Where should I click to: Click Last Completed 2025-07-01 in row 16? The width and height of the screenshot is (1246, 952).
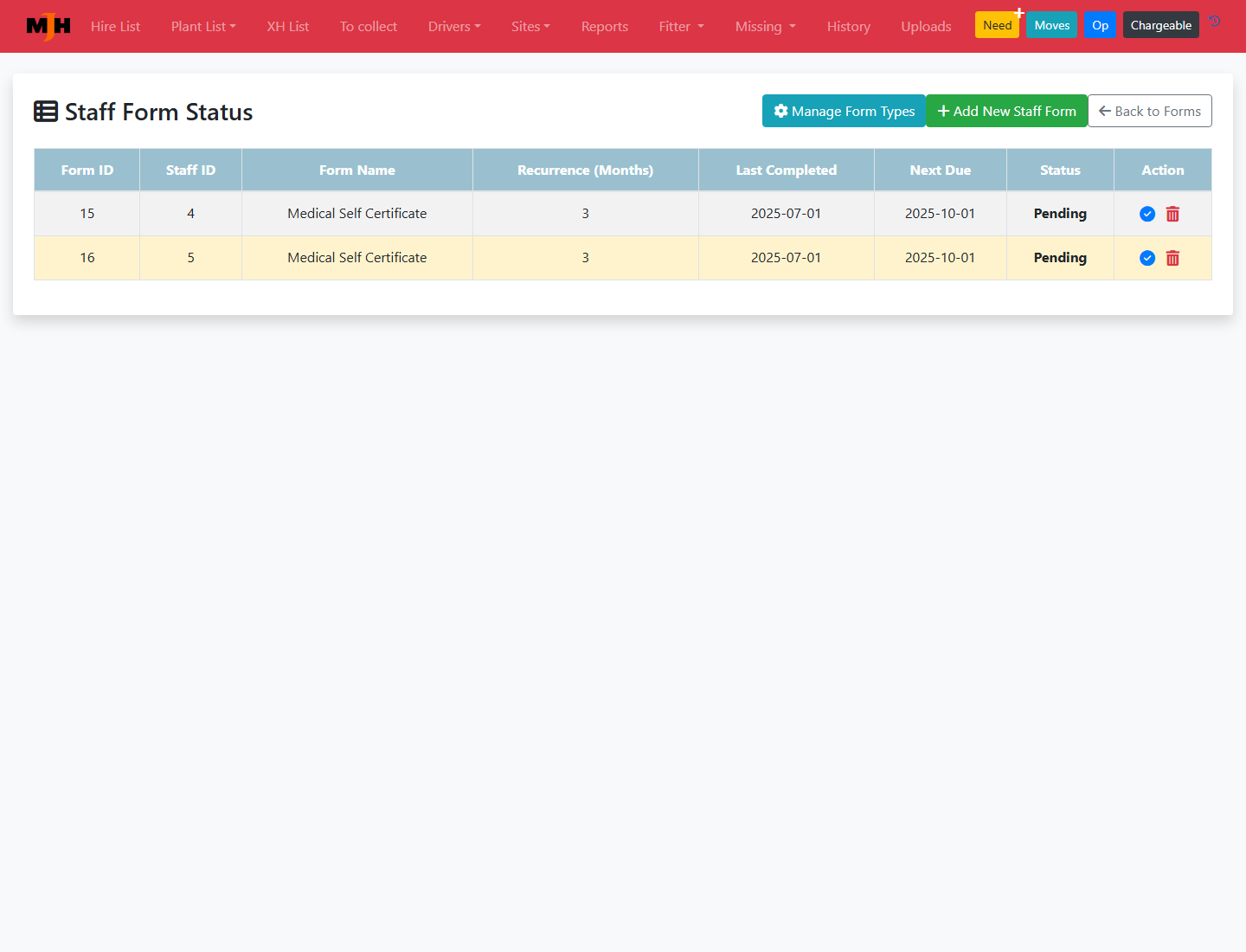click(787, 257)
